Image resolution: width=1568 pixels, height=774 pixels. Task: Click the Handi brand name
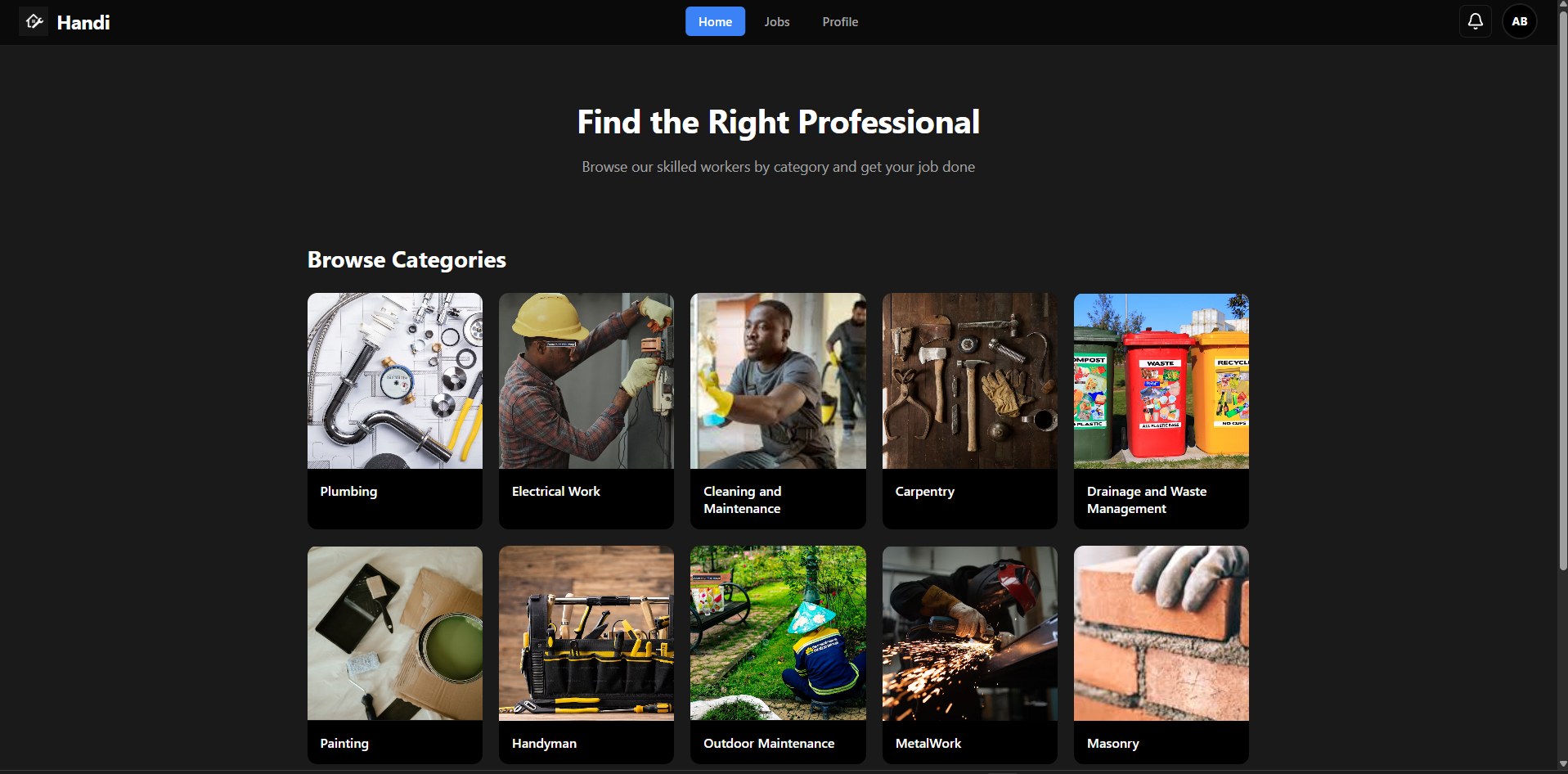(x=83, y=22)
